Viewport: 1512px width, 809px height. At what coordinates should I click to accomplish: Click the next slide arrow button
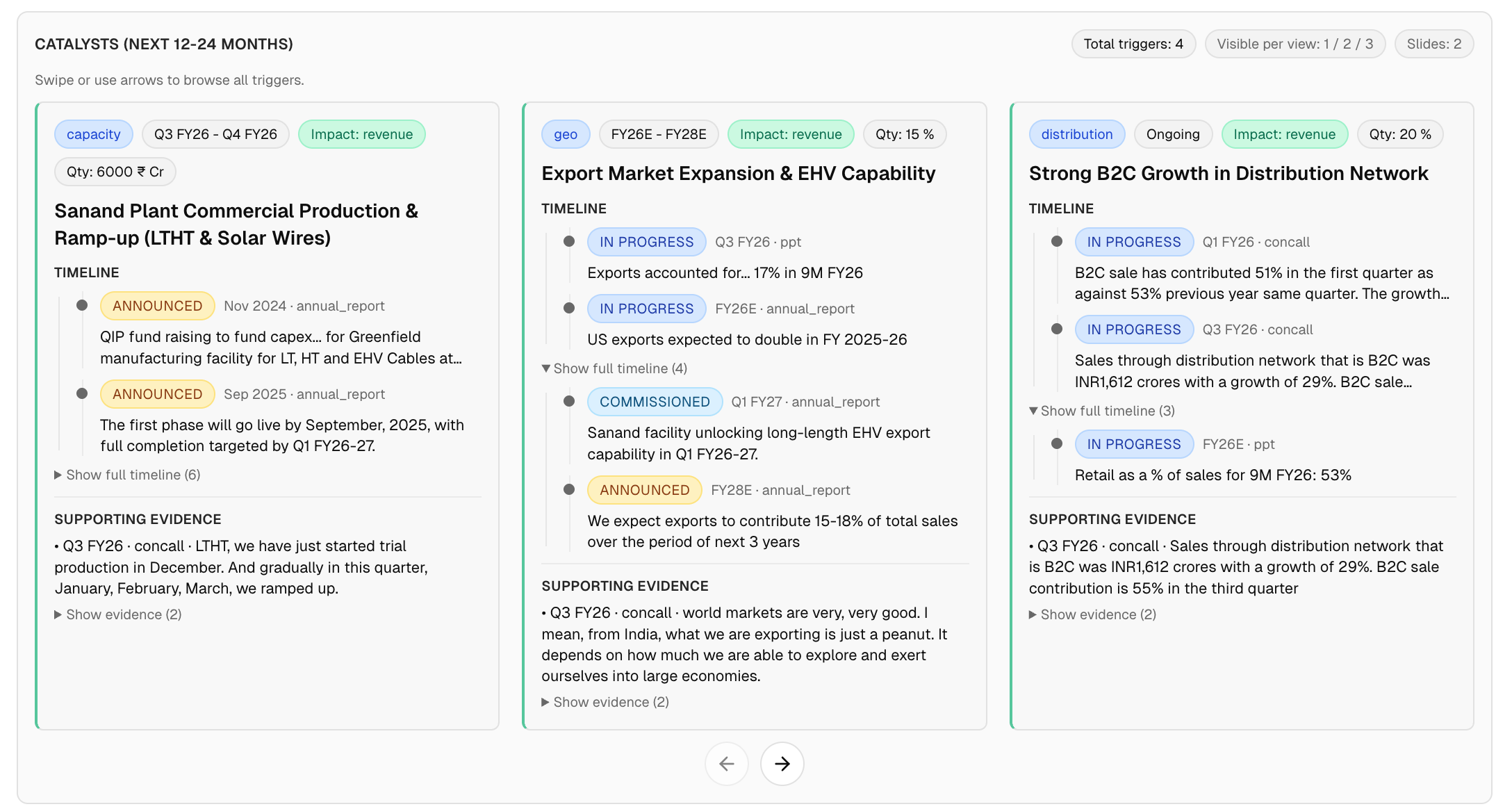tap(782, 764)
